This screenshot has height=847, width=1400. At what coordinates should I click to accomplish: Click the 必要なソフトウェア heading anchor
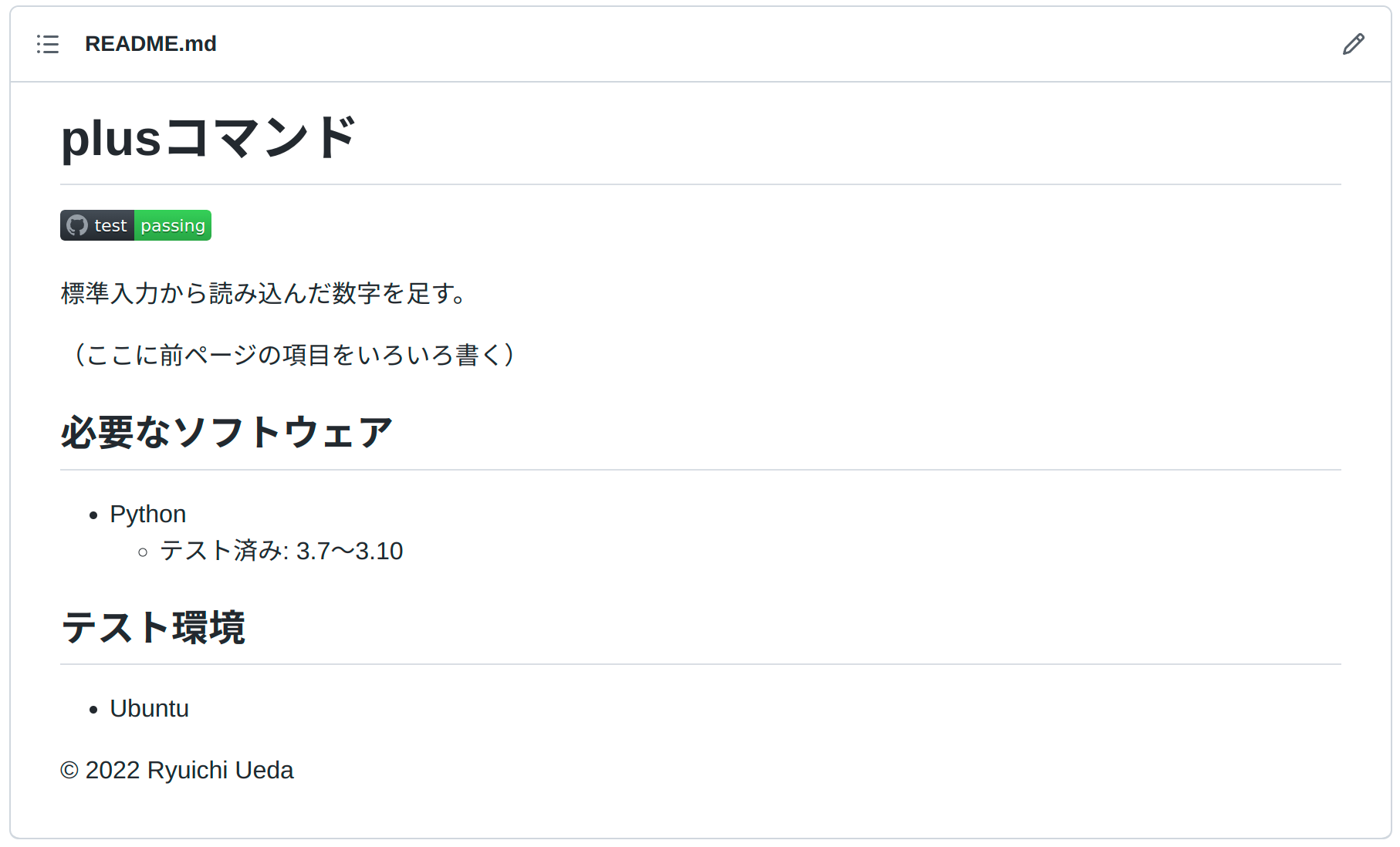[225, 431]
